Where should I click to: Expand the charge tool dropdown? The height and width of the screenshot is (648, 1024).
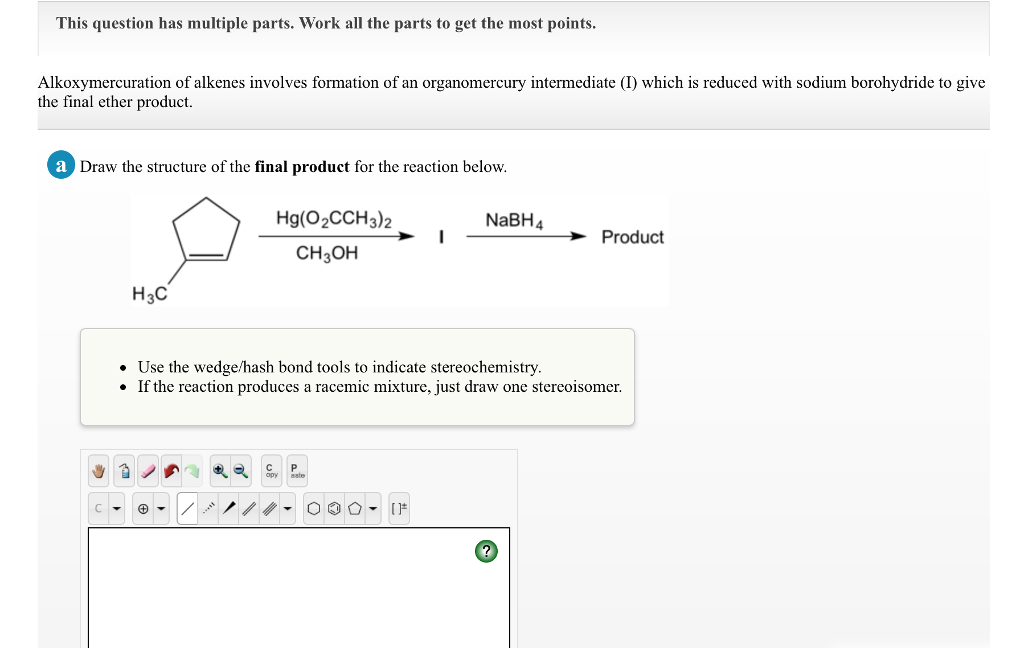click(159, 507)
